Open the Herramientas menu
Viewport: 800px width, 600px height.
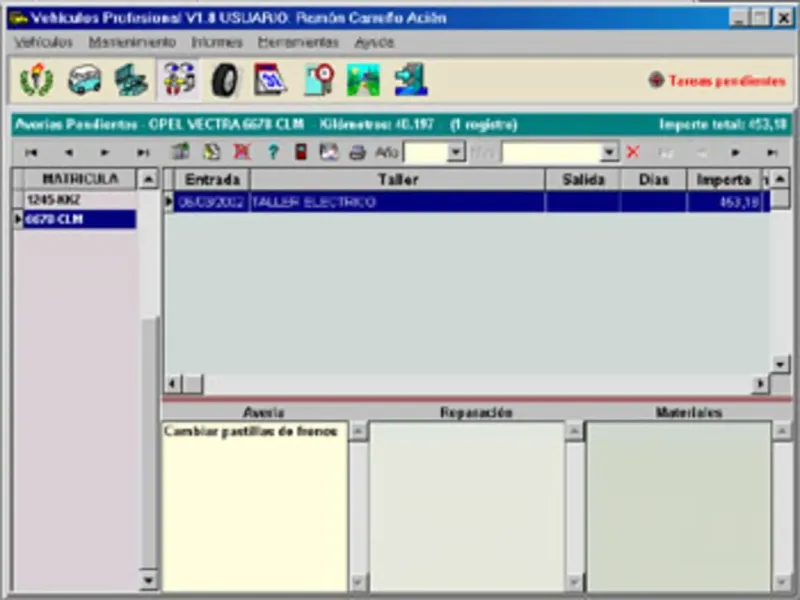(298, 42)
